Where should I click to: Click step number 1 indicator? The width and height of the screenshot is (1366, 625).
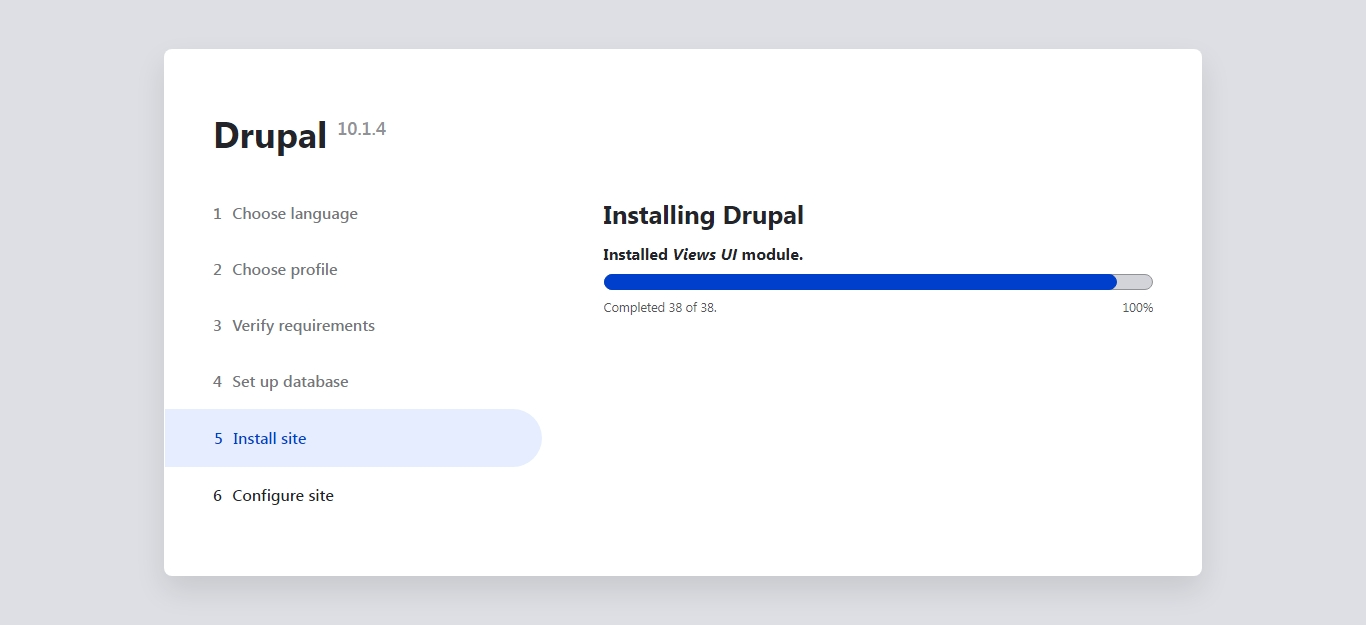[216, 213]
